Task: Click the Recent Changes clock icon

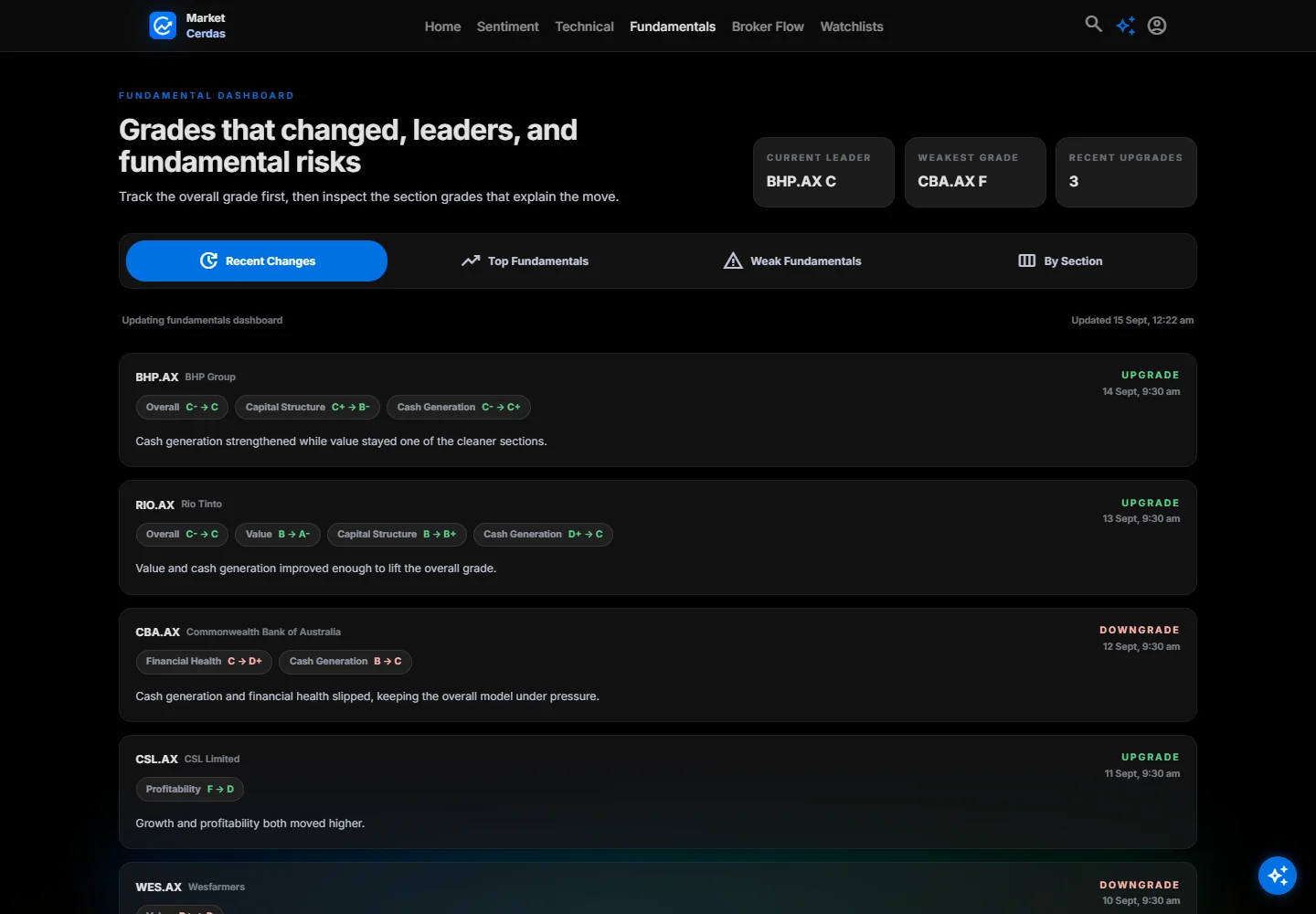Action: [x=208, y=260]
